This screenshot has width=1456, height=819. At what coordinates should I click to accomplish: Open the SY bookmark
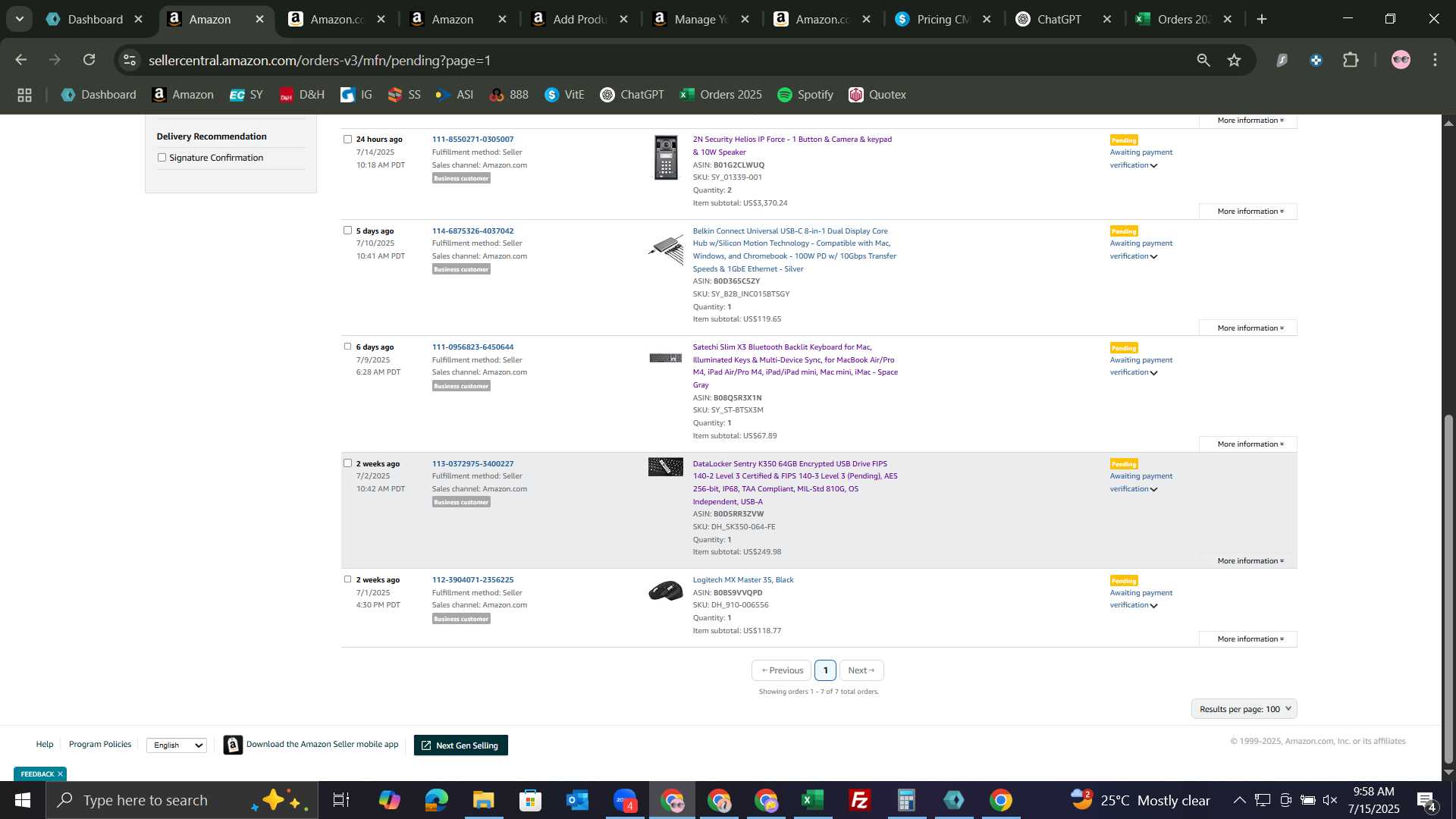pyautogui.click(x=246, y=95)
